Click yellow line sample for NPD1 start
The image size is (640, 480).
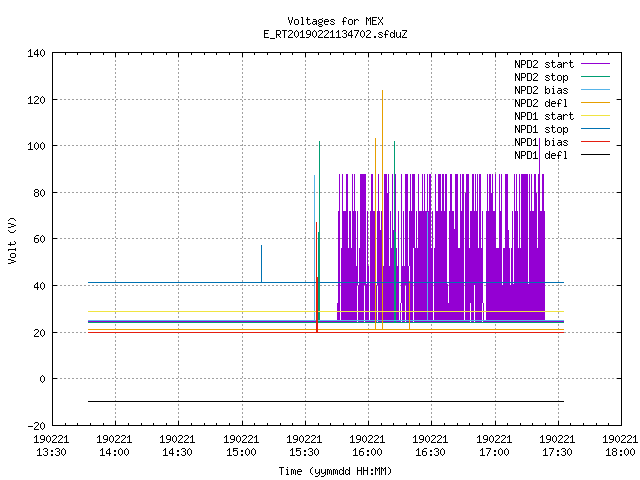pyautogui.click(x=595, y=116)
